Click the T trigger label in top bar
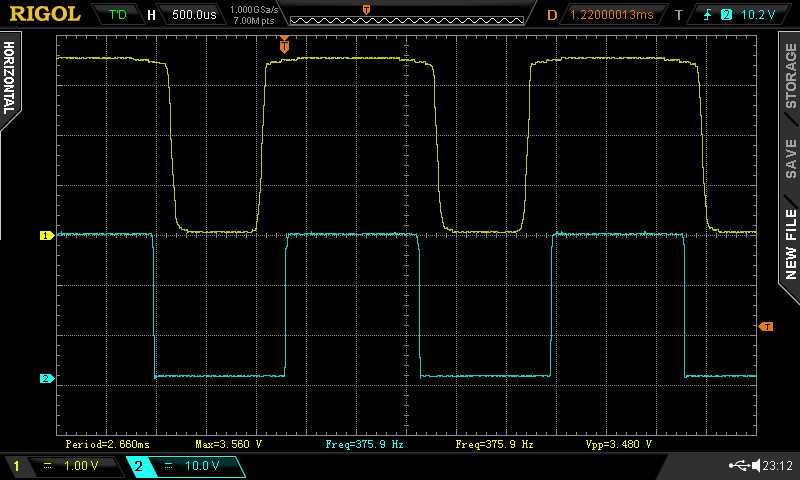800x480 pixels. click(x=679, y=15)
